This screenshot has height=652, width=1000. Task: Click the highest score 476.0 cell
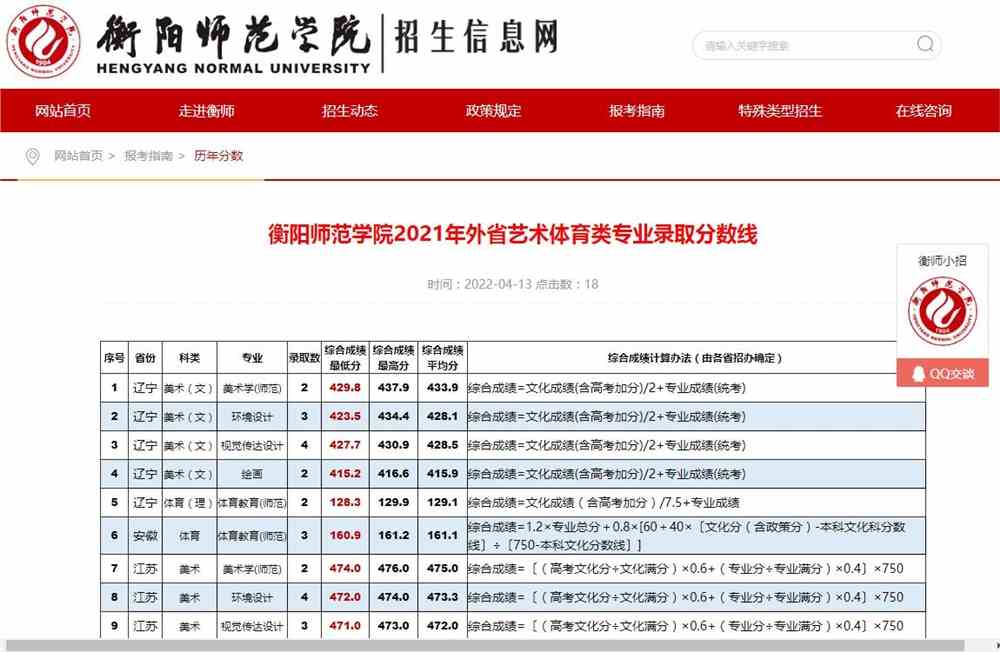point(393,568)
